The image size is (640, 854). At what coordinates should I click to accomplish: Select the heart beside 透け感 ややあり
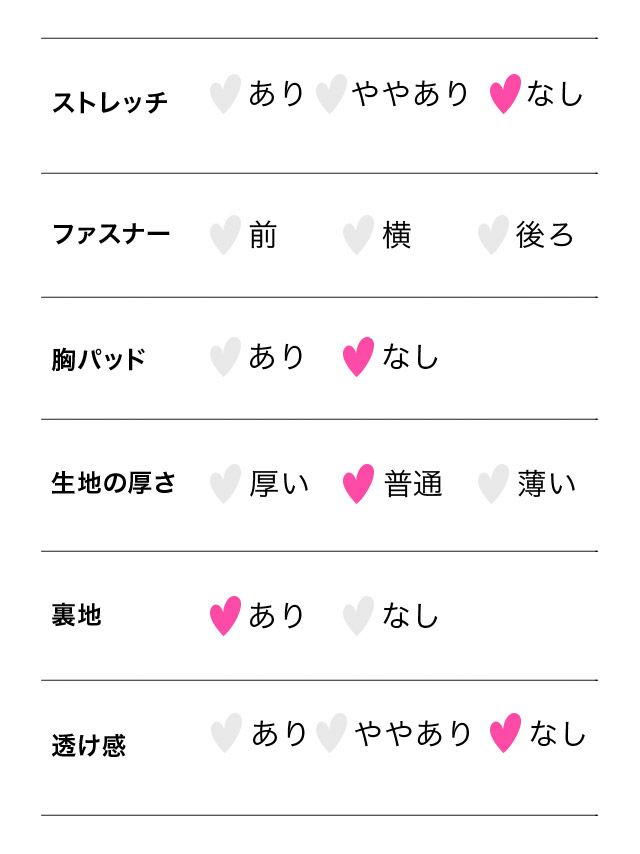[331, 734]
